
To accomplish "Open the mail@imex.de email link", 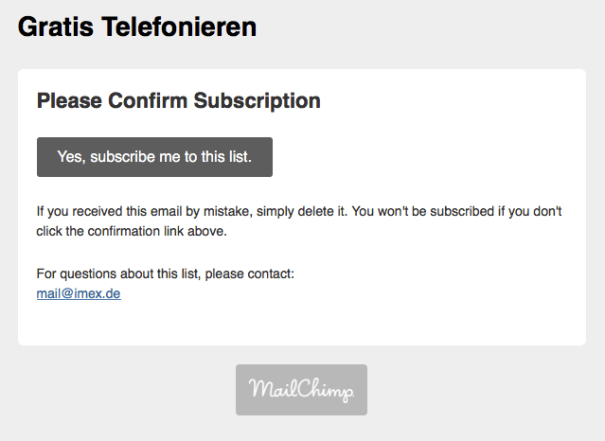I will pos(78,294).
